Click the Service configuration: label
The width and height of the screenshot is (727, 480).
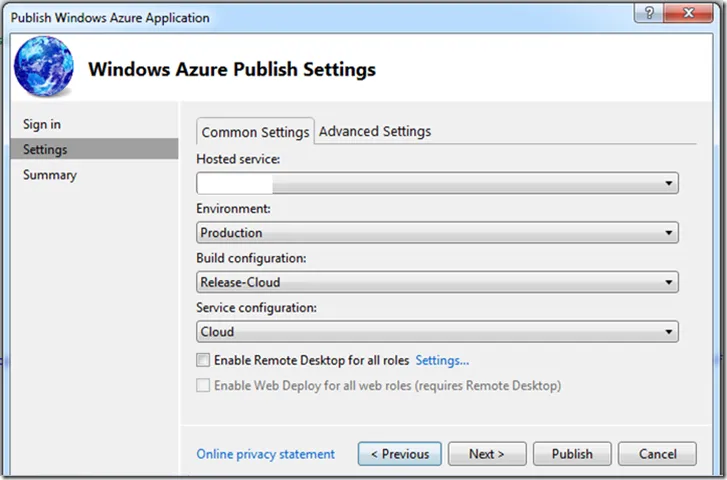[256, 308]
